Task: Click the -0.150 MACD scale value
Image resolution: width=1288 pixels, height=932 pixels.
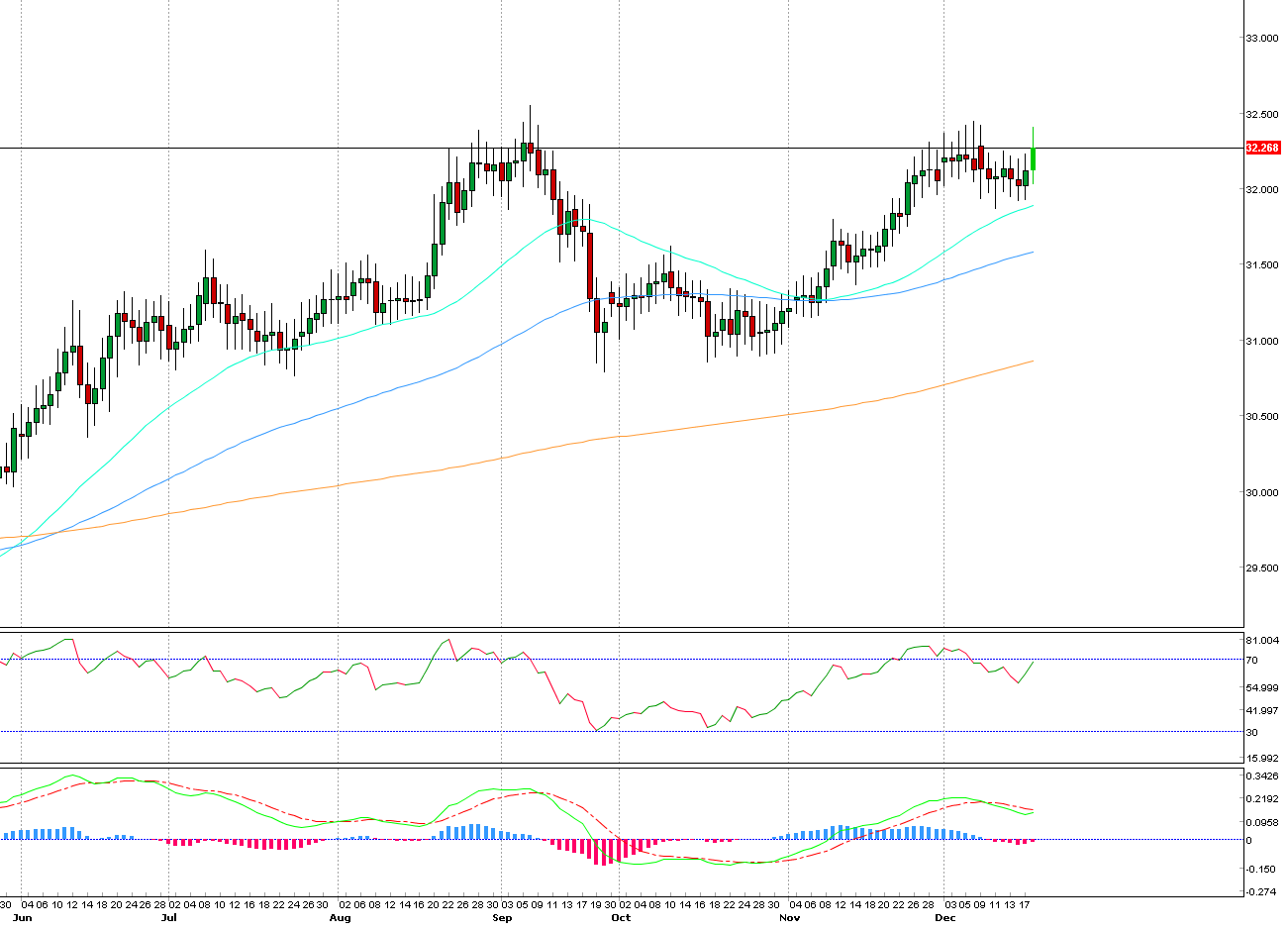Action: pyautogui.click(x=1261, y=870)
